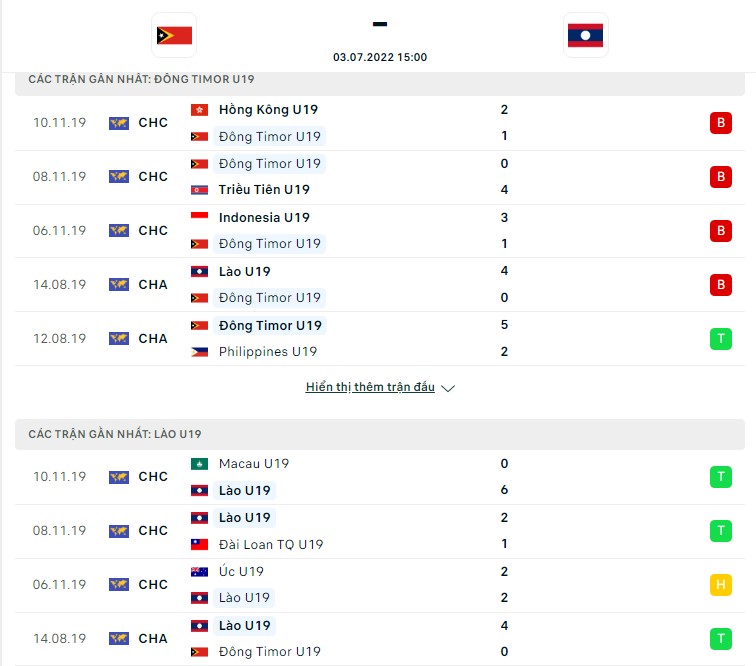Click the Macau flag icon
Image resolution: width=756 pixels, height=666 pixels.
[x=199, y=464]
